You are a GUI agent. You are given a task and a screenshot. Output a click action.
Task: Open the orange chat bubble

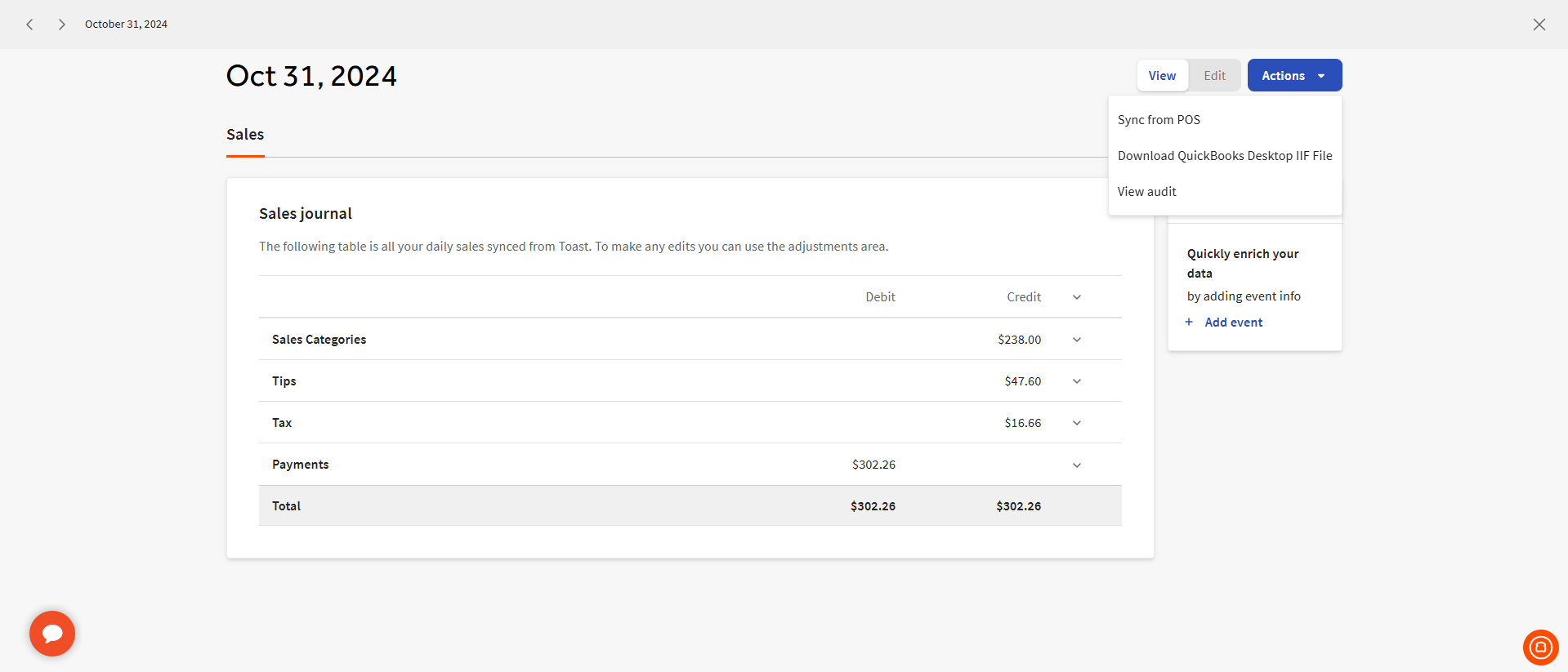pyautogui.click(x=52, y=634)
